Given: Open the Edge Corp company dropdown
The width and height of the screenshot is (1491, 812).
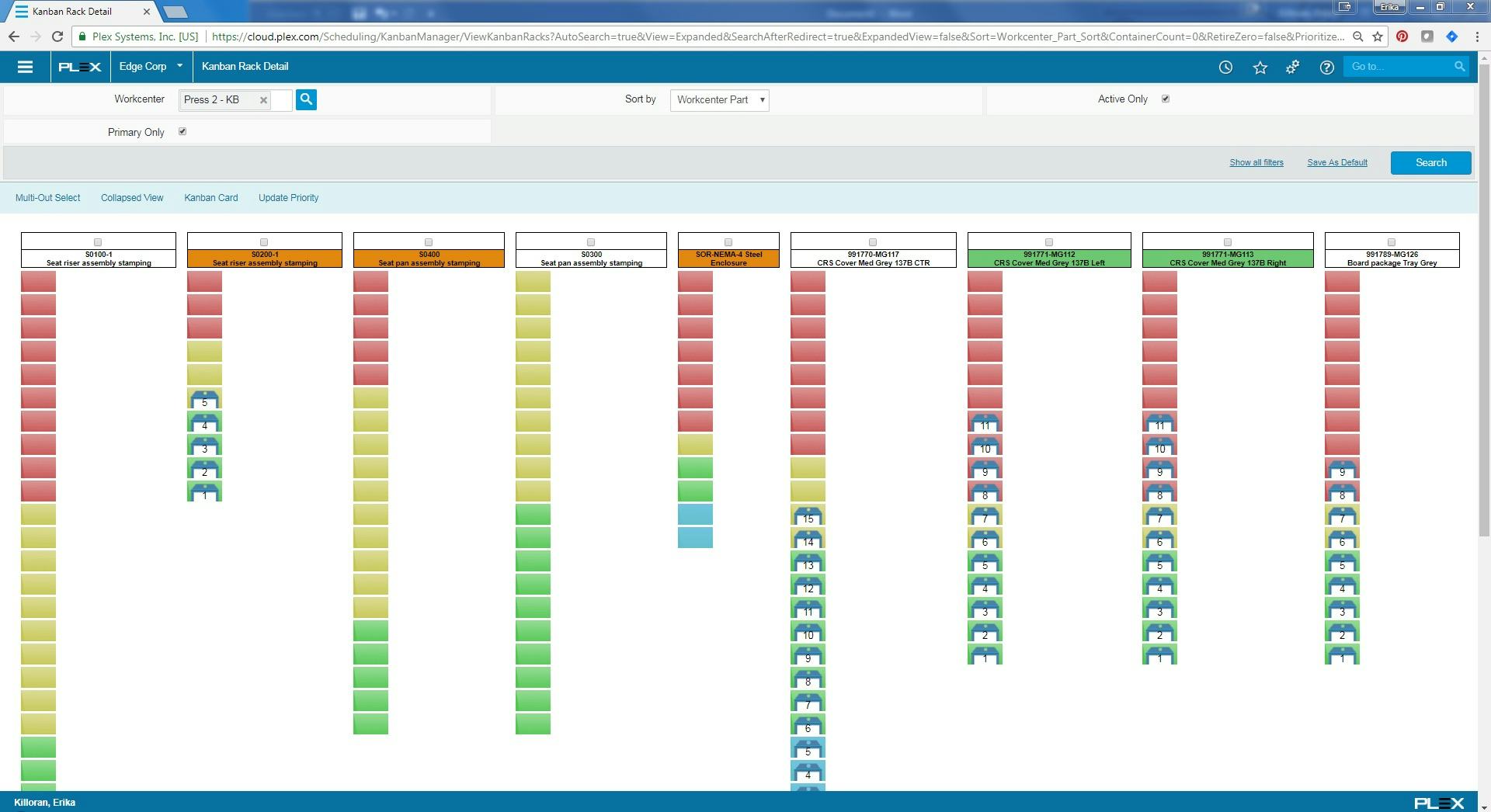Looking at the screenshot, I should coord(151,67).
